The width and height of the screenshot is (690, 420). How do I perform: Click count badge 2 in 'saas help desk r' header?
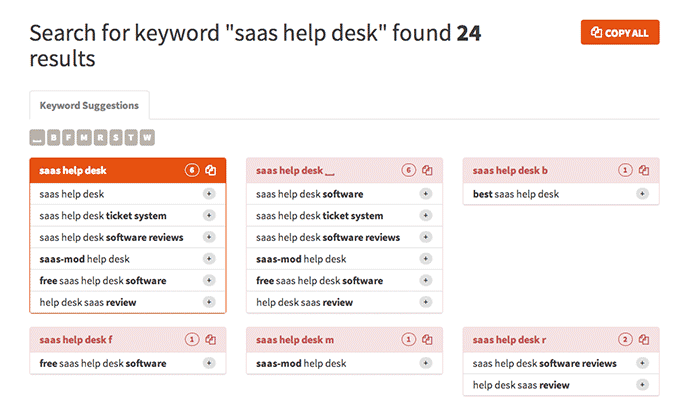625,339
